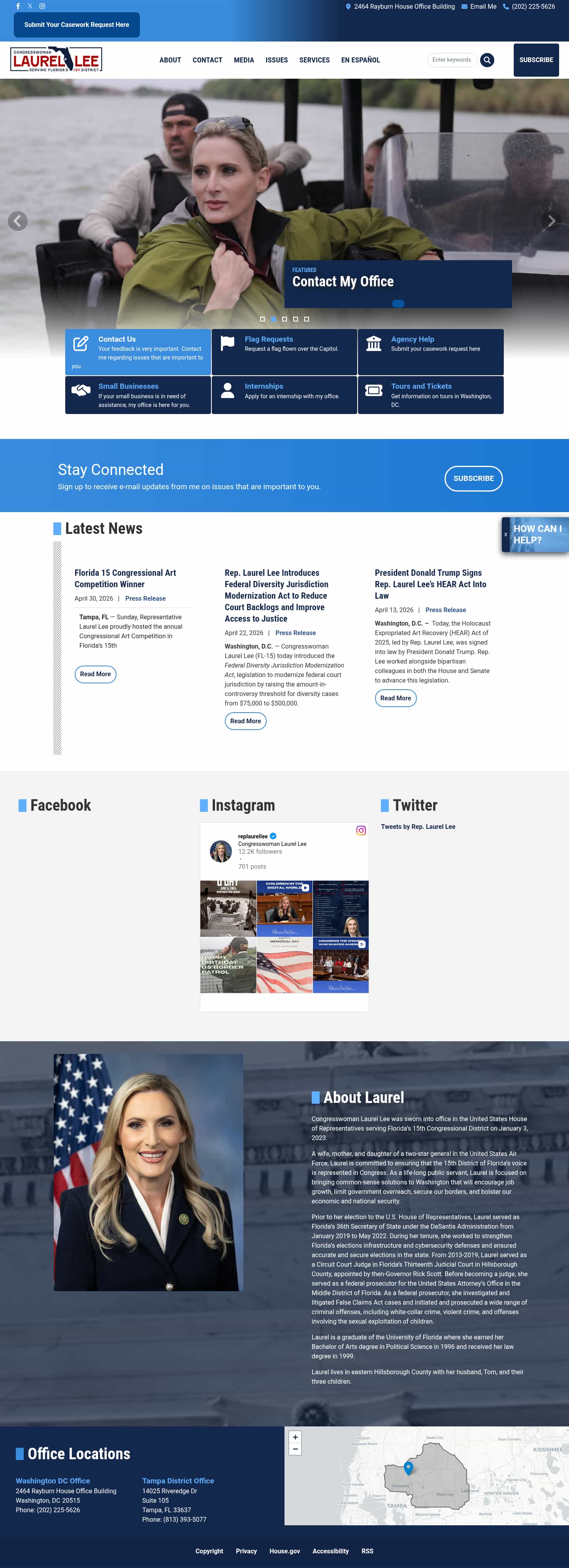
Task: Click the Tours and Tickets ticket icon
Action: [374, 390]
